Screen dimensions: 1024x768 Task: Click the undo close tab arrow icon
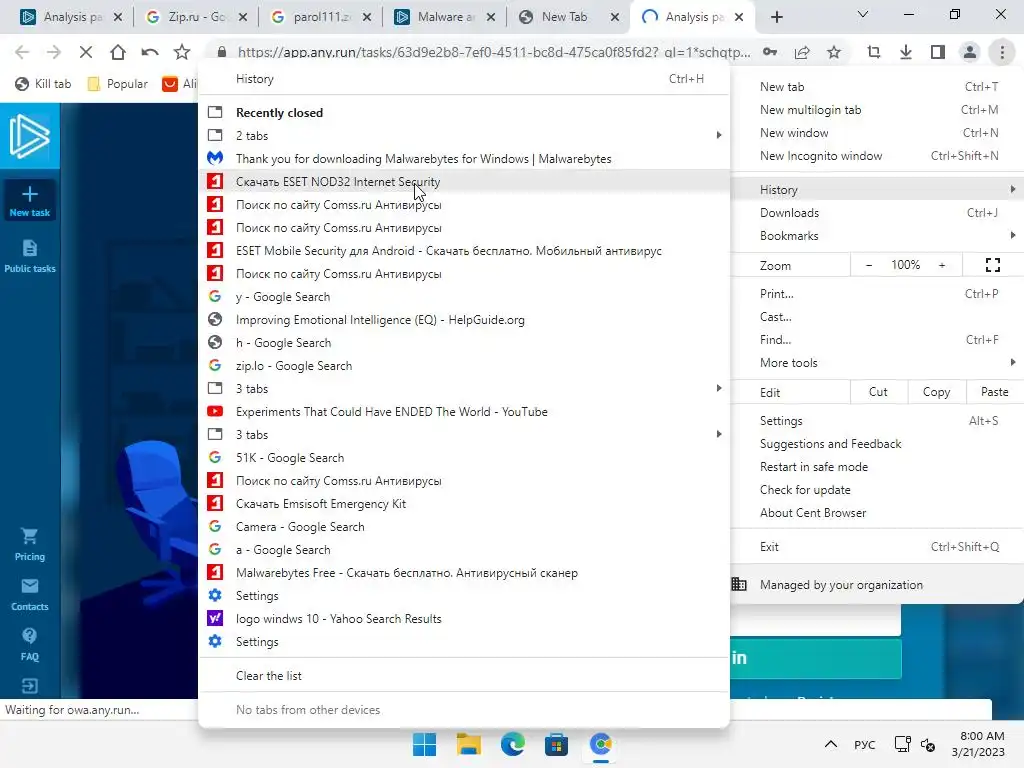[x=150, y=52]
